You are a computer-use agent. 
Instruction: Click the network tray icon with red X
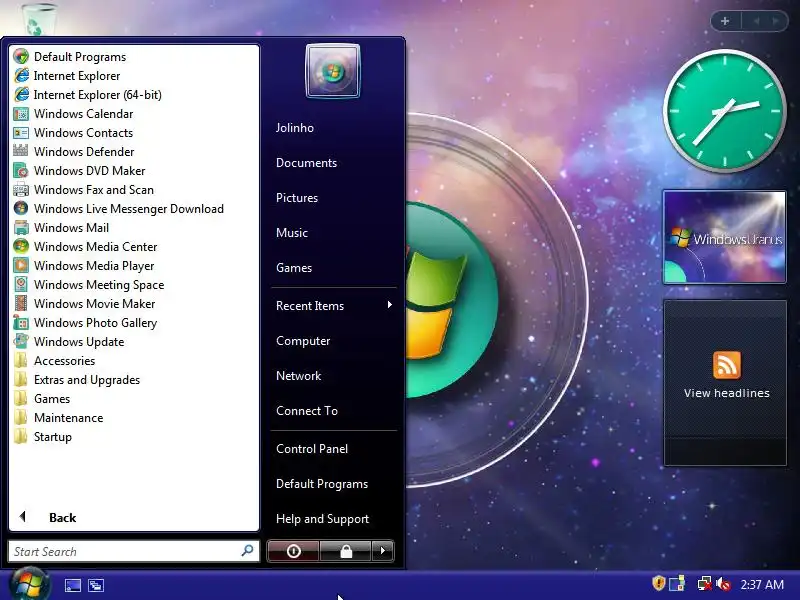(705, 584)
